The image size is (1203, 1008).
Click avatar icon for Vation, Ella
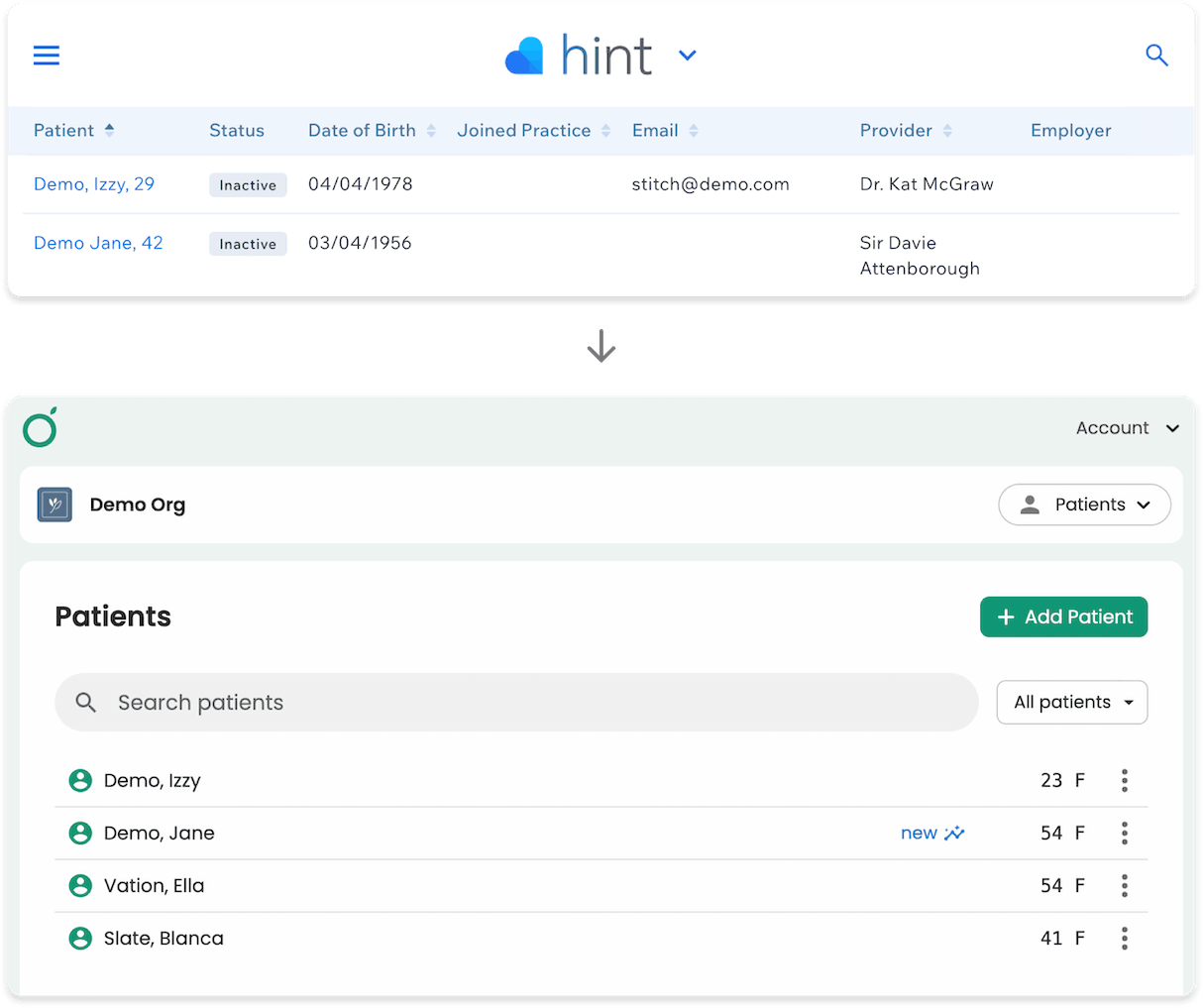pos(80,886)
